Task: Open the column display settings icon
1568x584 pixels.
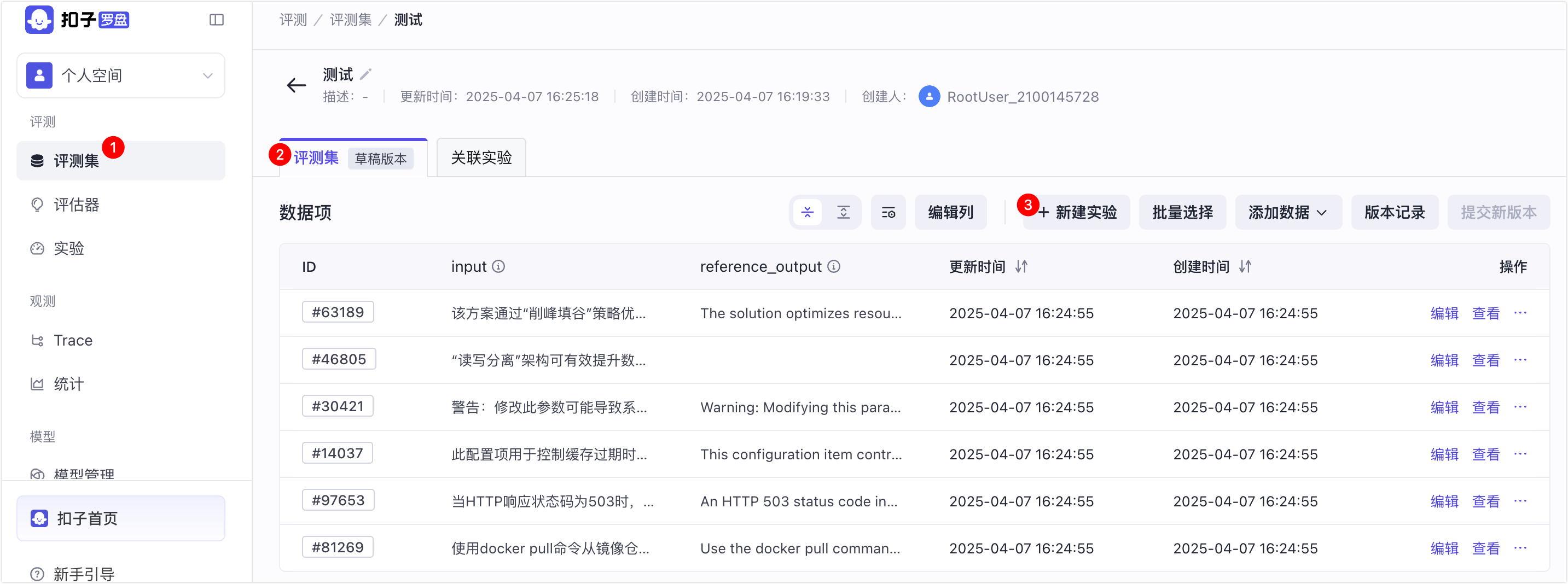Action: tap(888, 212)
